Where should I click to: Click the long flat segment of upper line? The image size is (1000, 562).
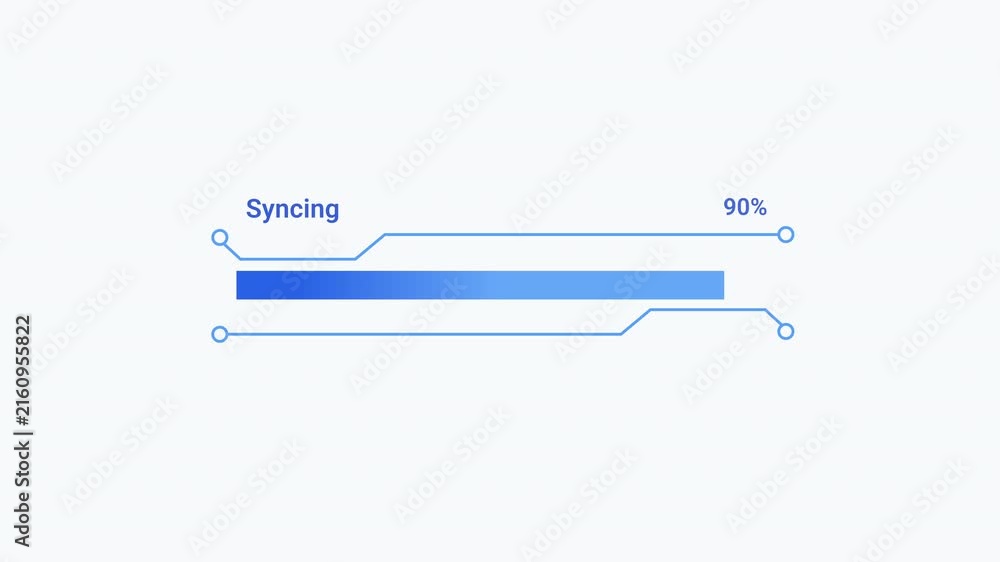(582, 235)
